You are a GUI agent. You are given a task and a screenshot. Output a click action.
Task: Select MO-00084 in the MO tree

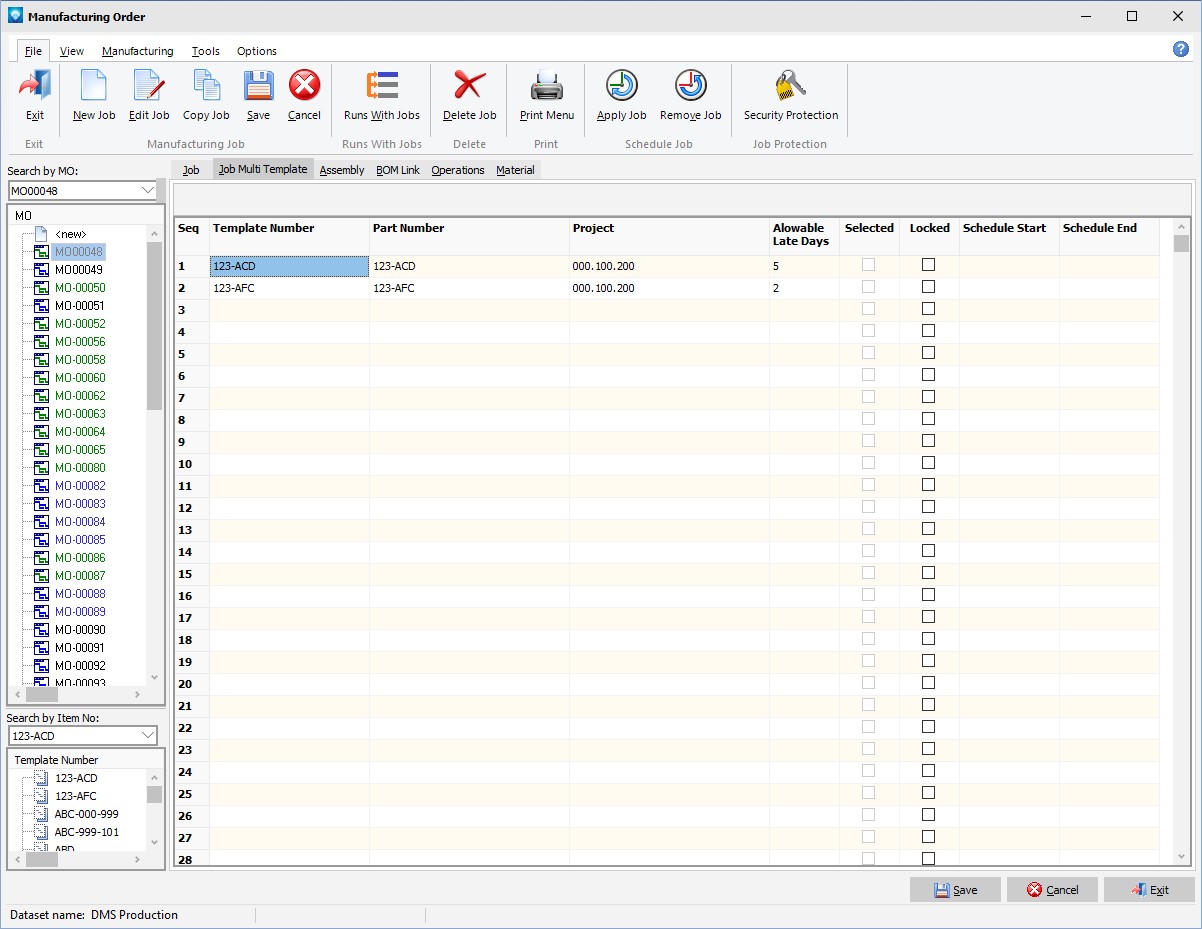click(80, 522)
